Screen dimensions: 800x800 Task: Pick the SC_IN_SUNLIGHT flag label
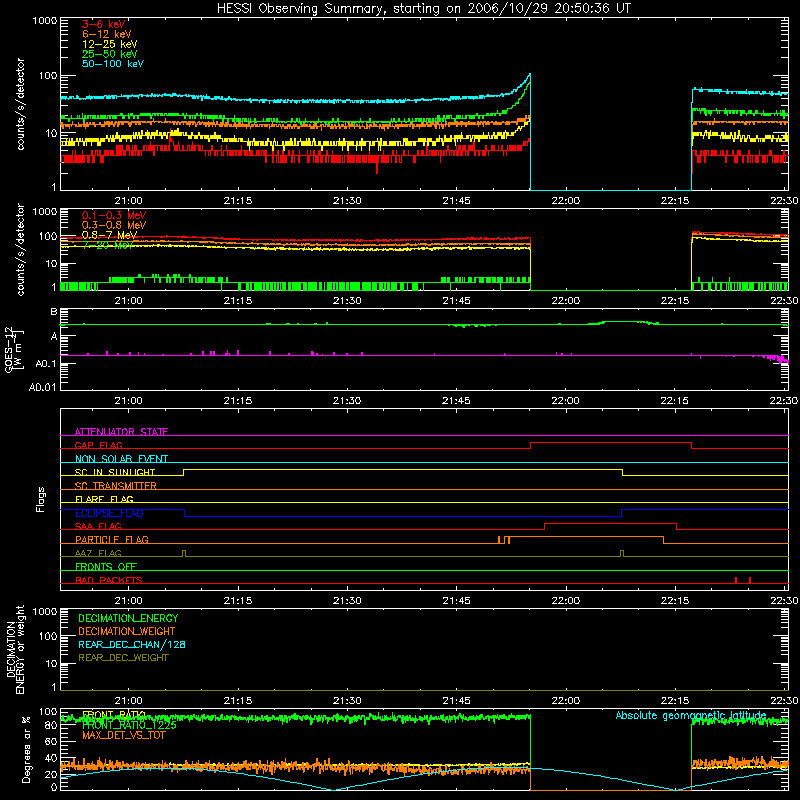click(x=115, y=472)
